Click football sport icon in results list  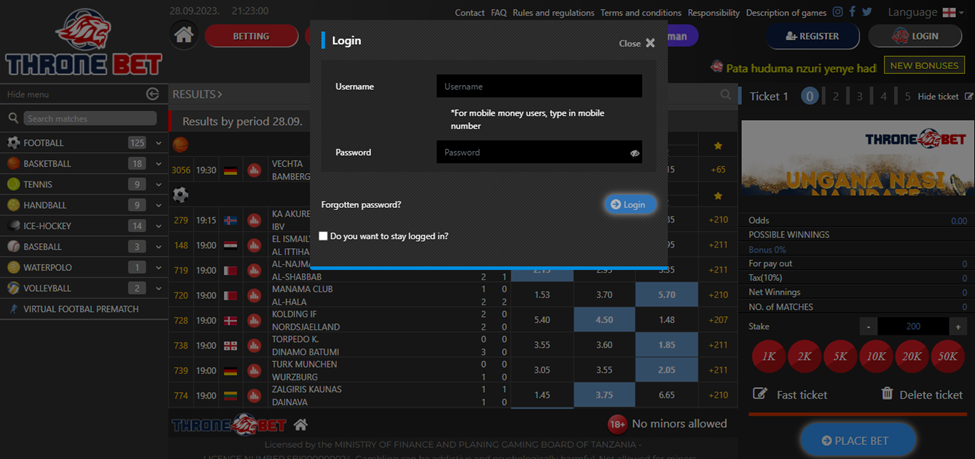(x=180, y=195)
